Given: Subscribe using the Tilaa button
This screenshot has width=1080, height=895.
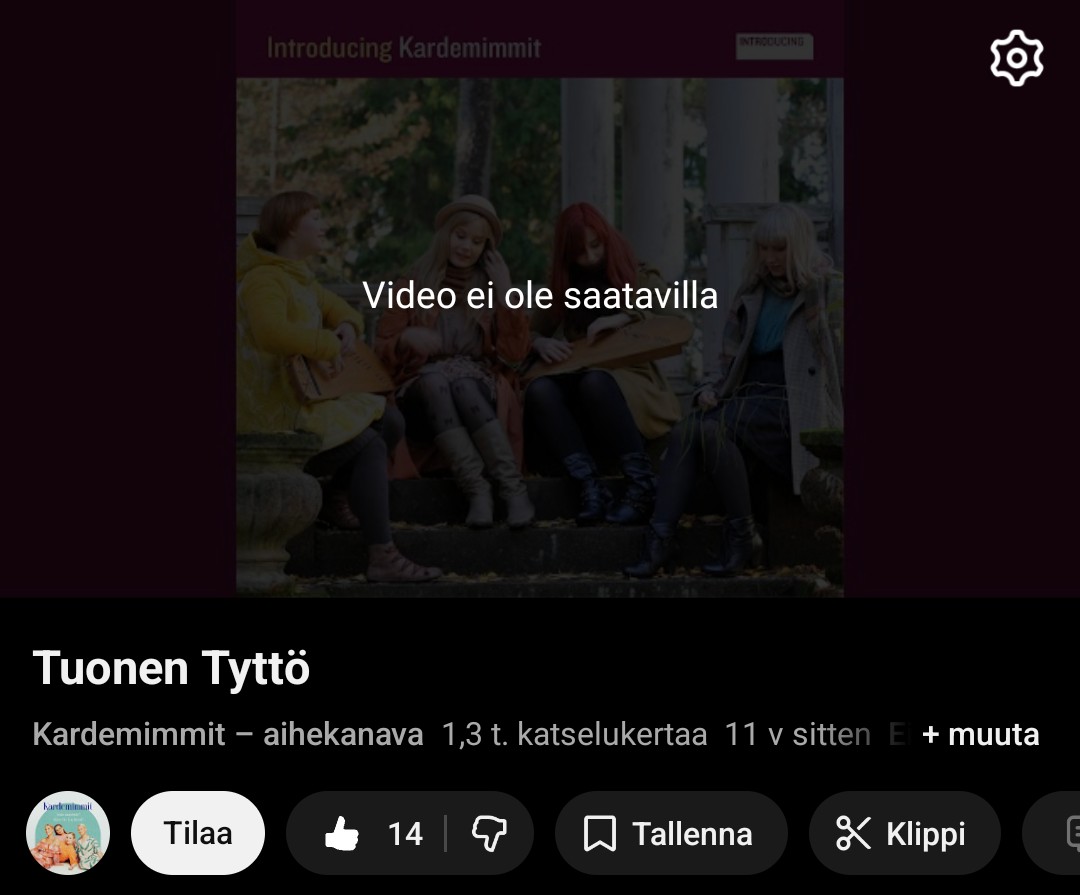Looking at the screenshot, I should [198, 833].
